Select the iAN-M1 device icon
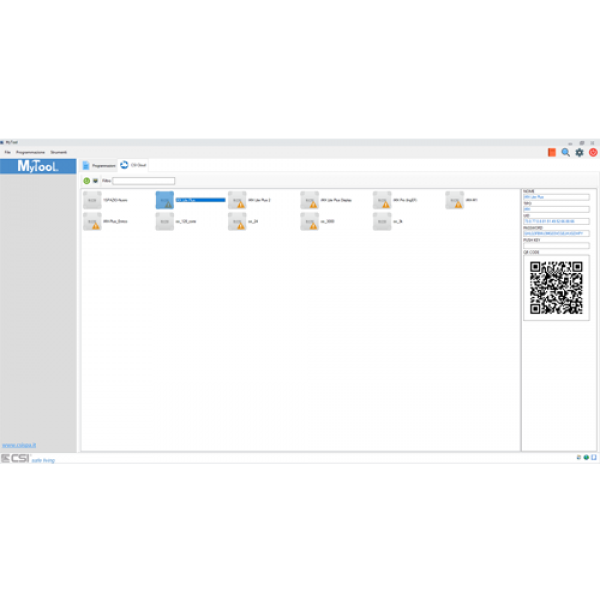The height and width of the screenshot is (600, 600). (x=455, y=200)
